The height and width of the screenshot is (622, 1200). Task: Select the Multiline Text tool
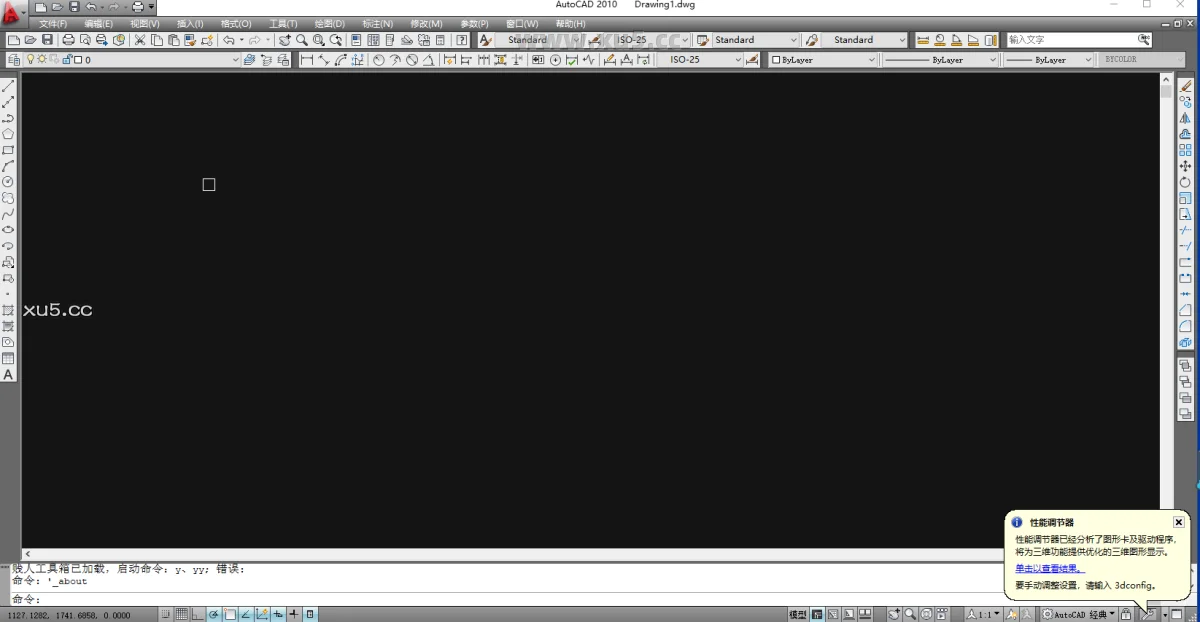(8, 375)
